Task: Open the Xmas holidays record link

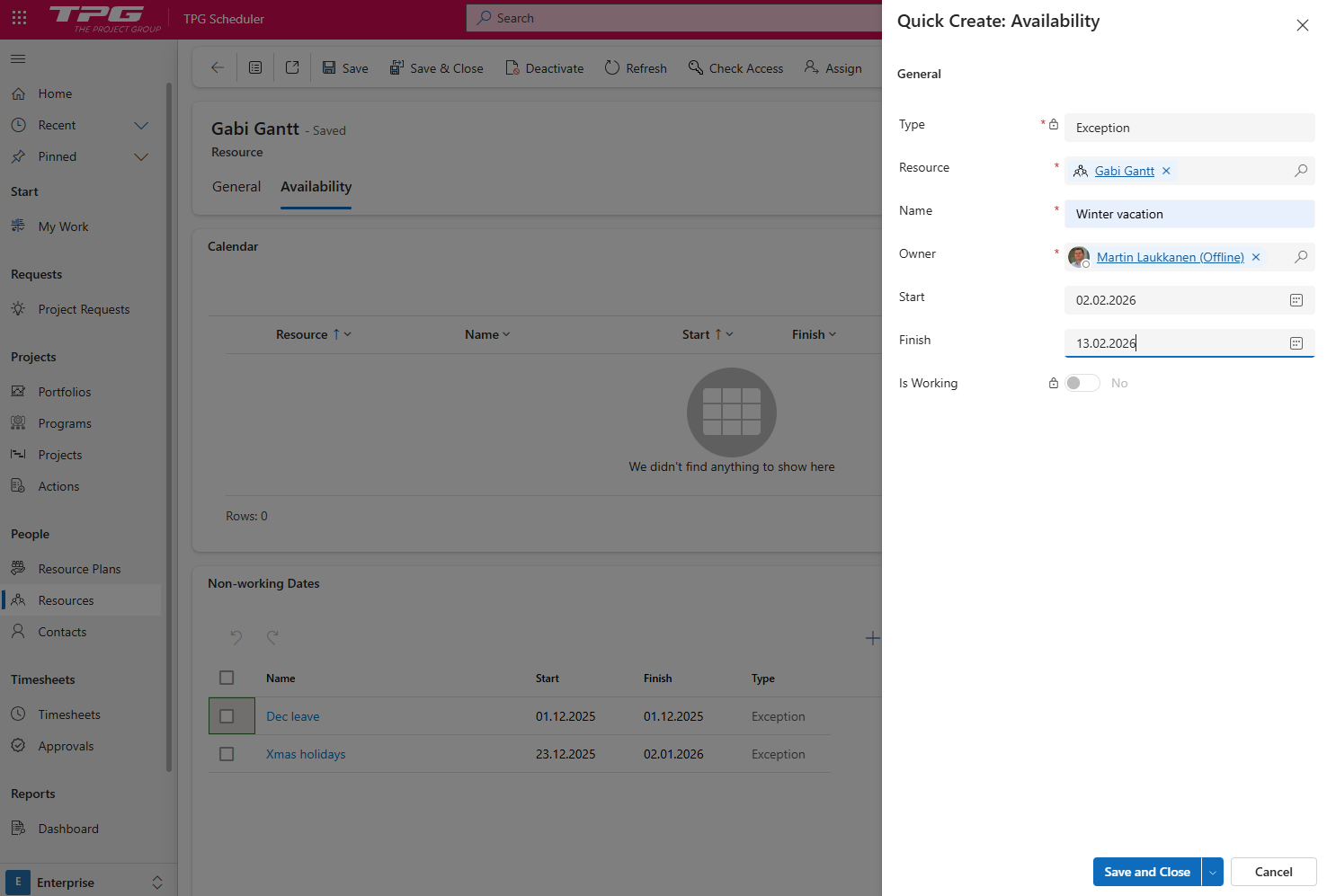Action: pyautogui.click(x=305, y=754)
